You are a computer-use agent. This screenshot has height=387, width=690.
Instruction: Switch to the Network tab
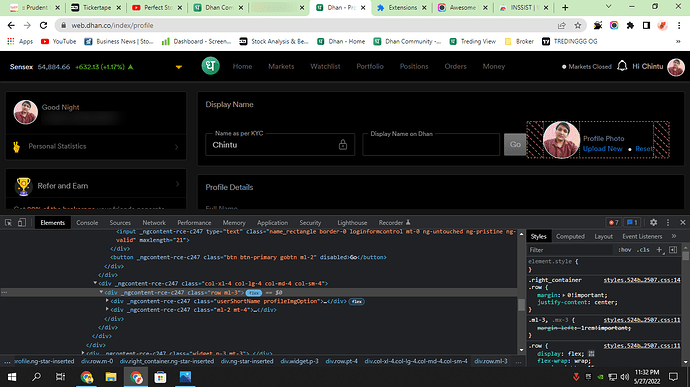[x=154, y=223]
